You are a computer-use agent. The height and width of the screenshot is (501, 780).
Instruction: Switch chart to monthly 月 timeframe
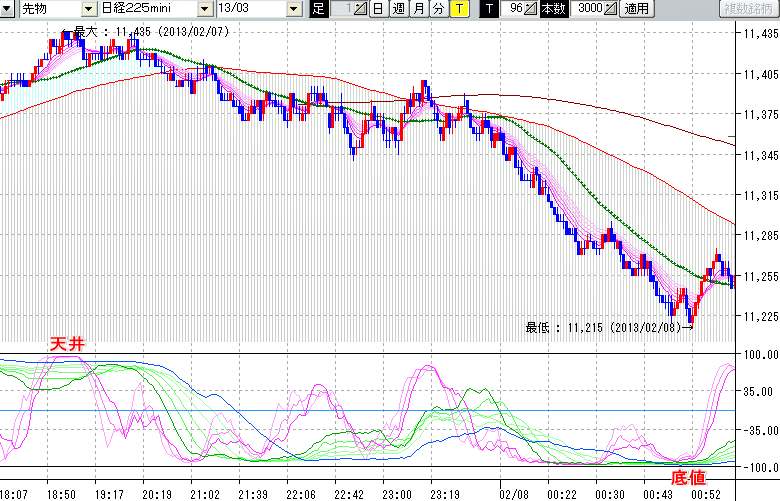[x=418, y=9]
